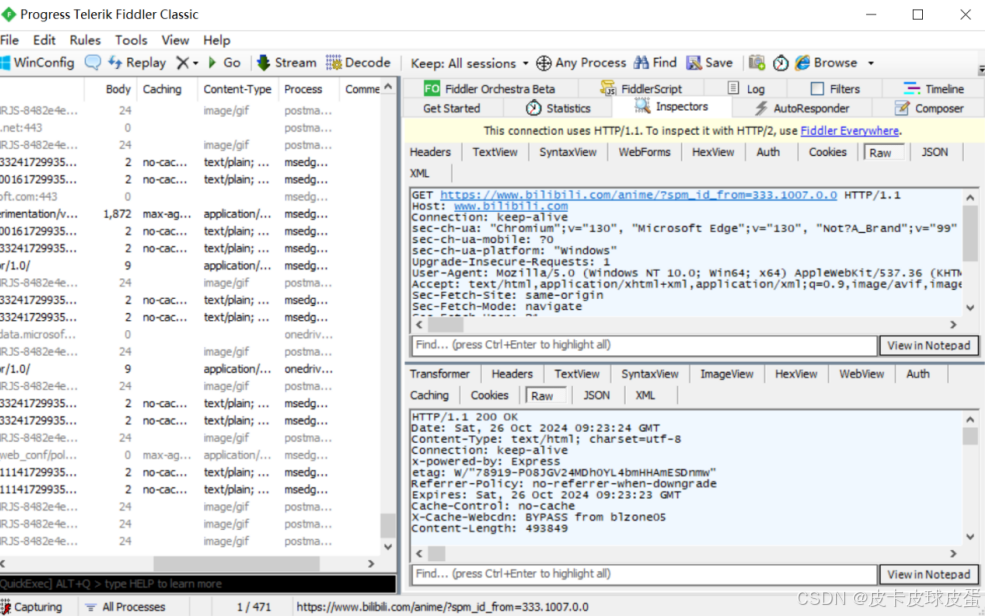Open the Rules menu
The image size is (985, 616).
tap(85, 40)
